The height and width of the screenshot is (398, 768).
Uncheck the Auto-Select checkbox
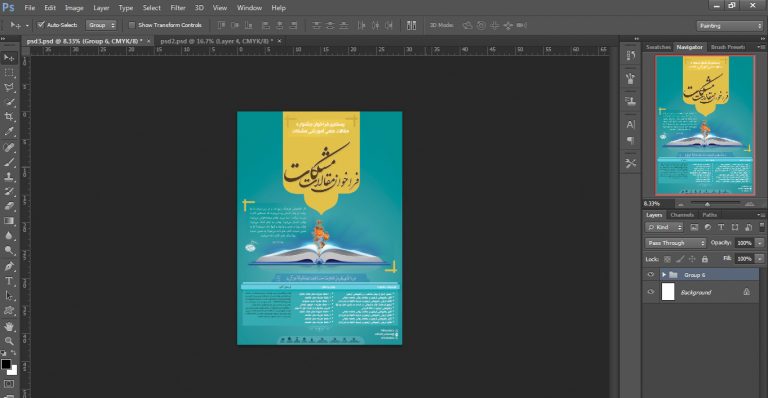(x=41, y=24)
